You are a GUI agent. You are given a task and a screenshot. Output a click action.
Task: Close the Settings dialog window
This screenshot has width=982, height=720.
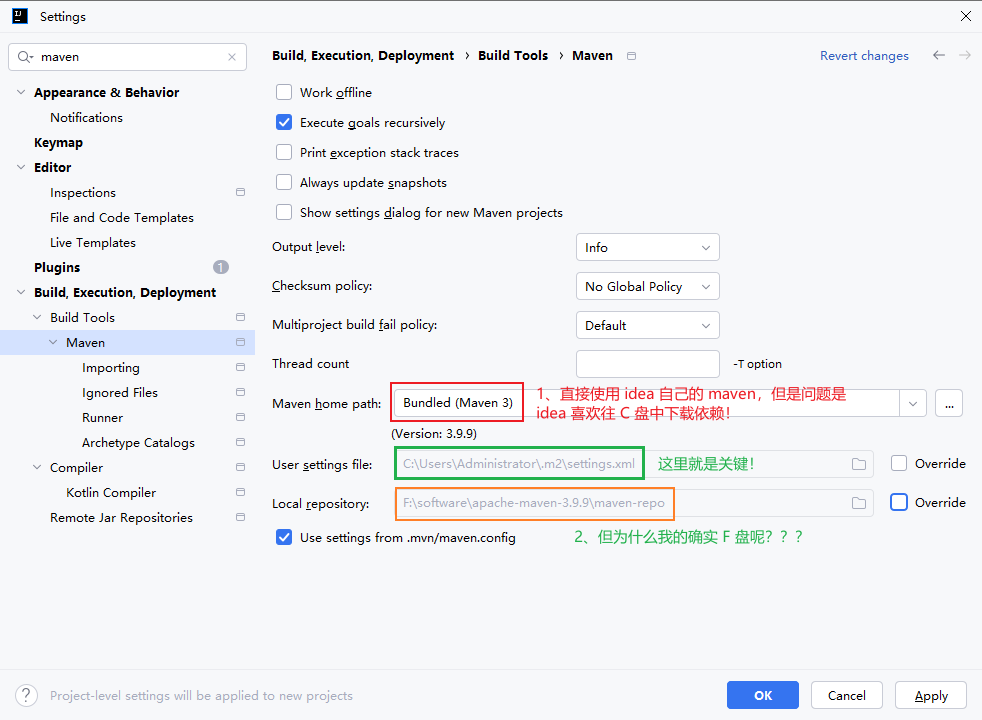point(966,16)
